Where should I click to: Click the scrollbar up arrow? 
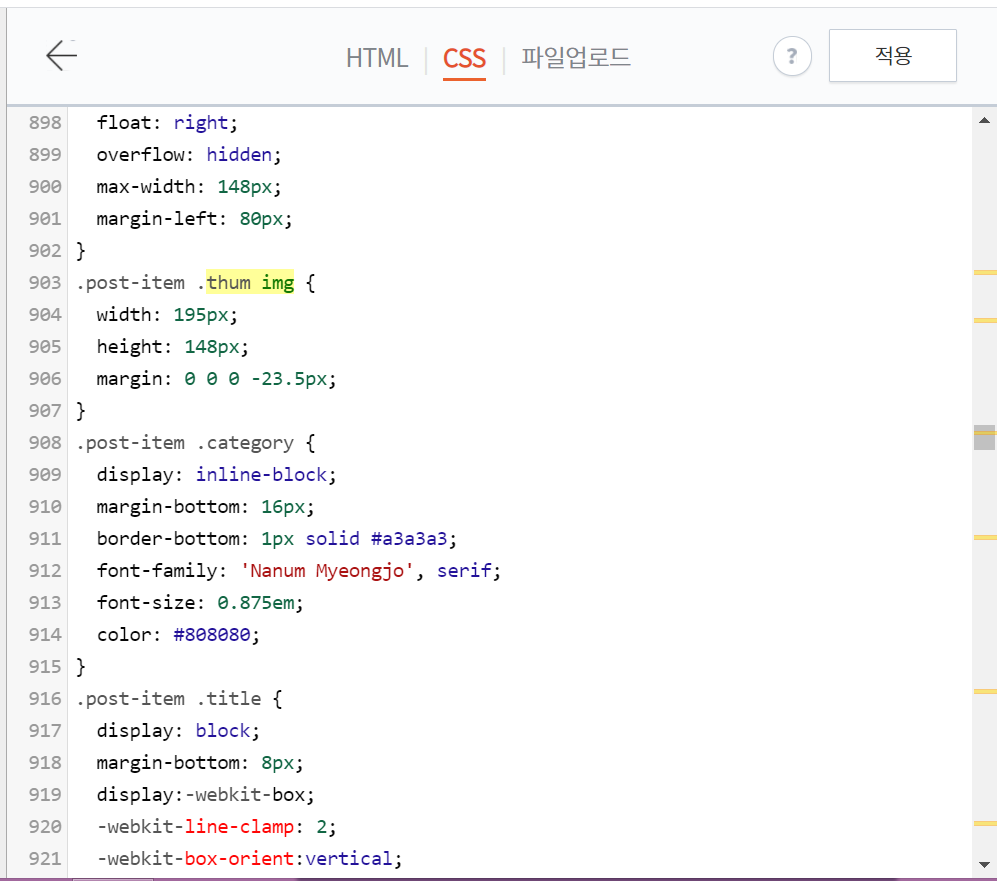pos(984,121)
